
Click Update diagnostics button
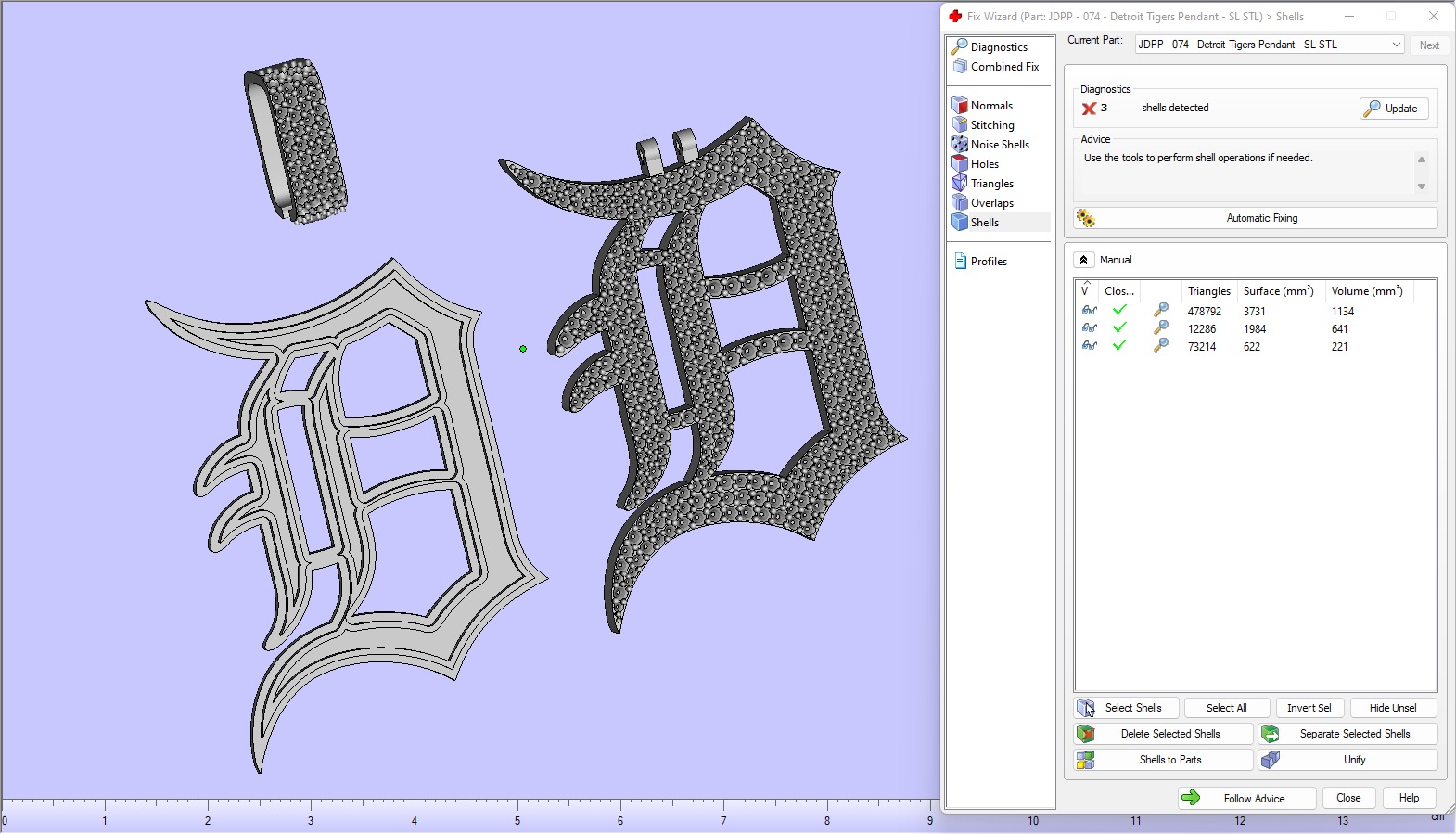pyautogui.click(x=1394, y=109)
